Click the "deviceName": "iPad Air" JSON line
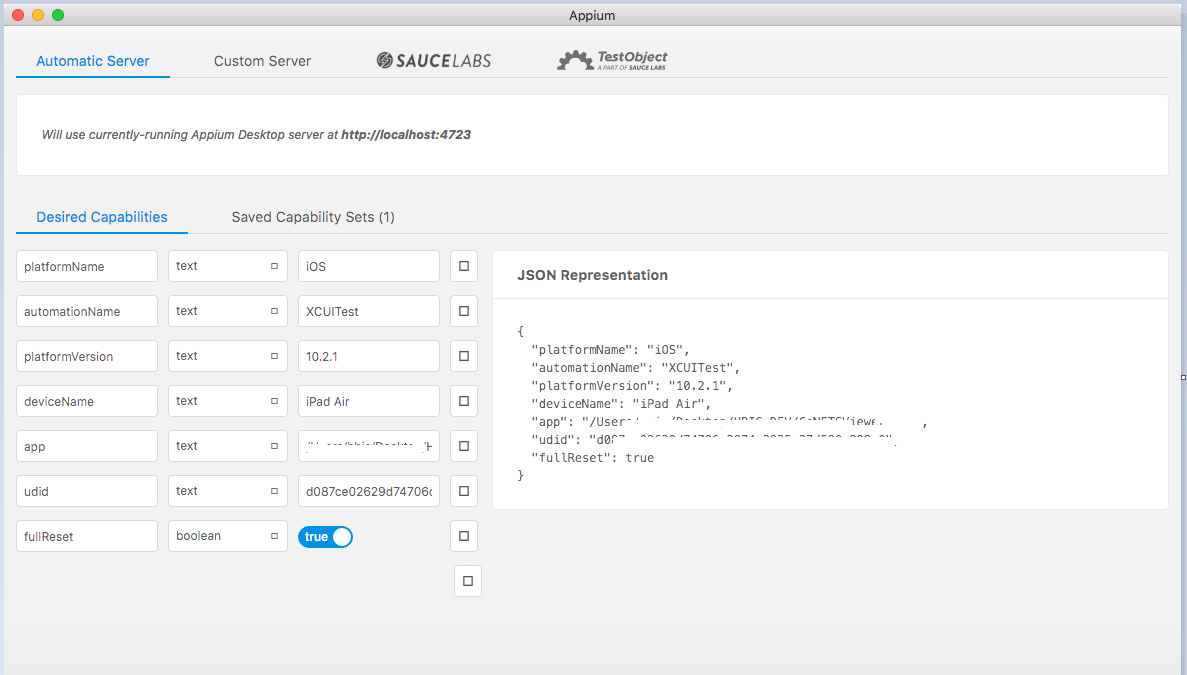Viewport: 1187px width, 675px height. (x=621, y=404)
